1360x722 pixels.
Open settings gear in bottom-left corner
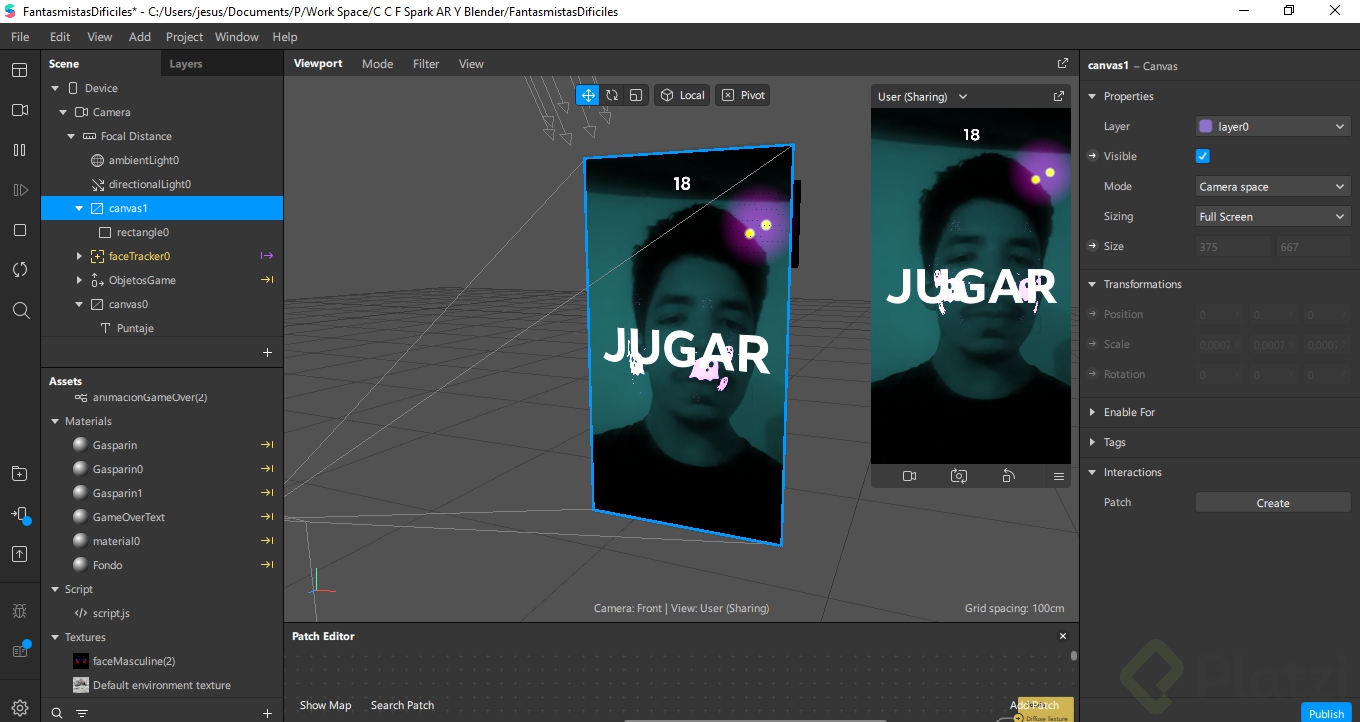click(x=19, y=708)
